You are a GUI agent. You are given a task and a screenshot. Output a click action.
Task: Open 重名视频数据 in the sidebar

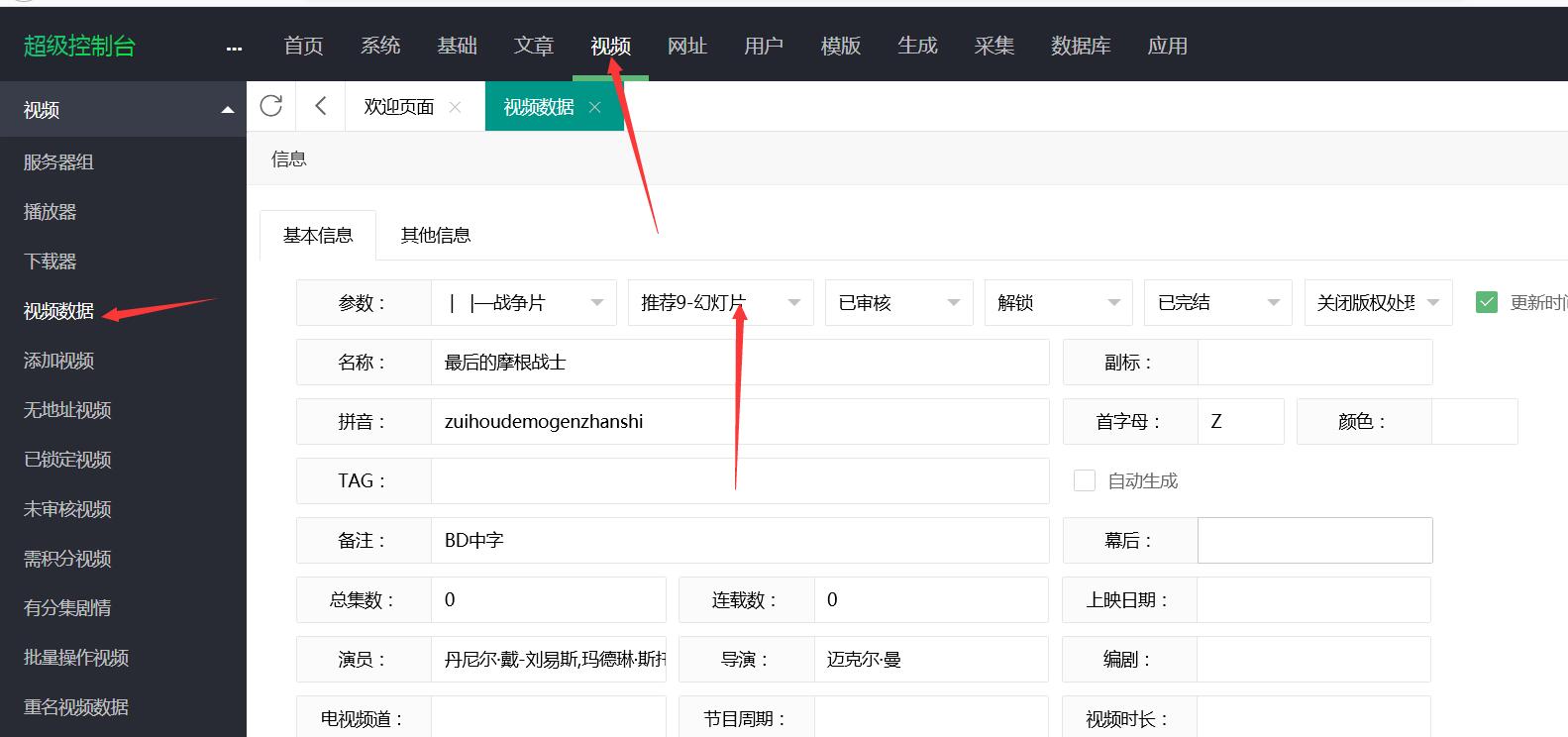76,707
